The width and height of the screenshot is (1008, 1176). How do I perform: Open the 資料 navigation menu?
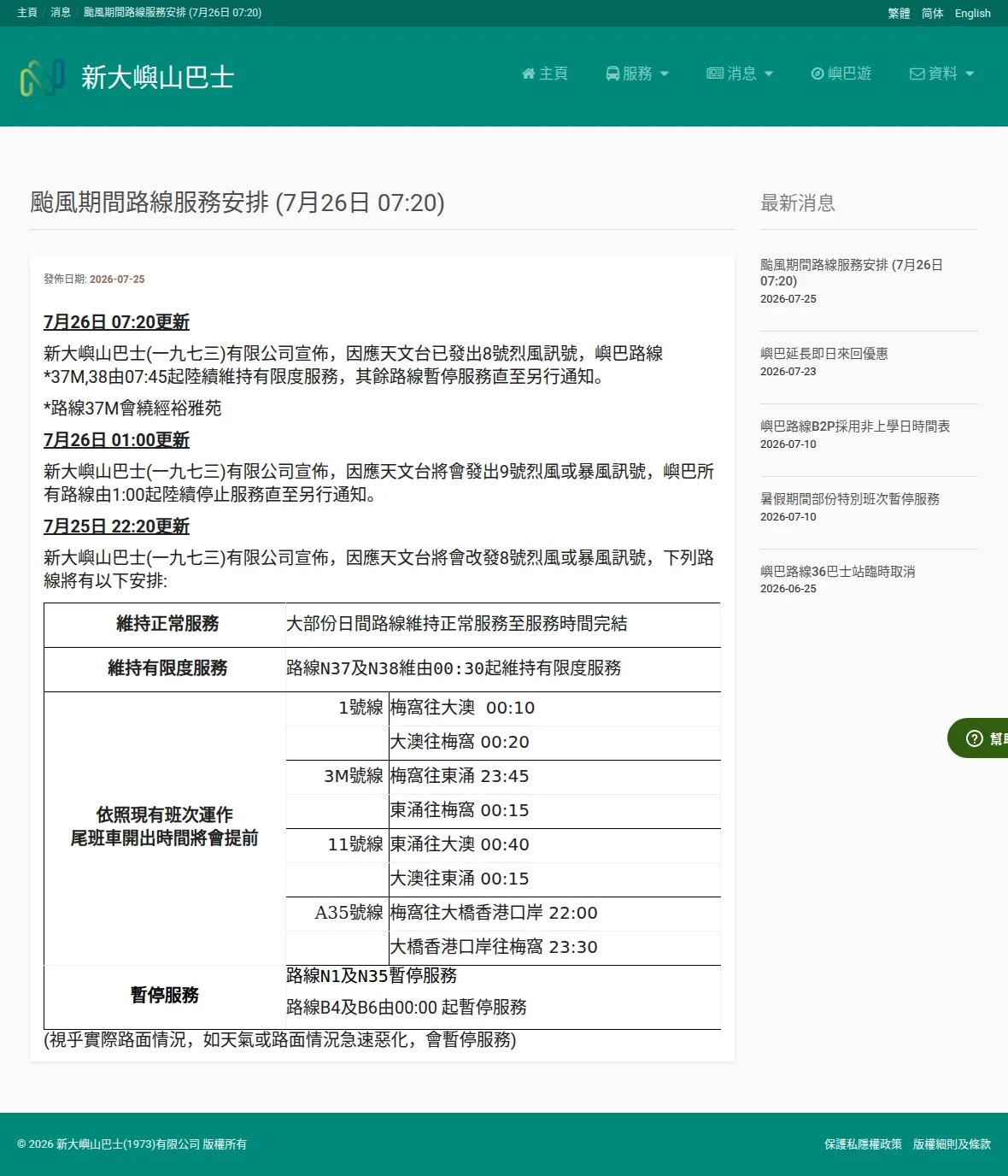[x=942, y=73]
